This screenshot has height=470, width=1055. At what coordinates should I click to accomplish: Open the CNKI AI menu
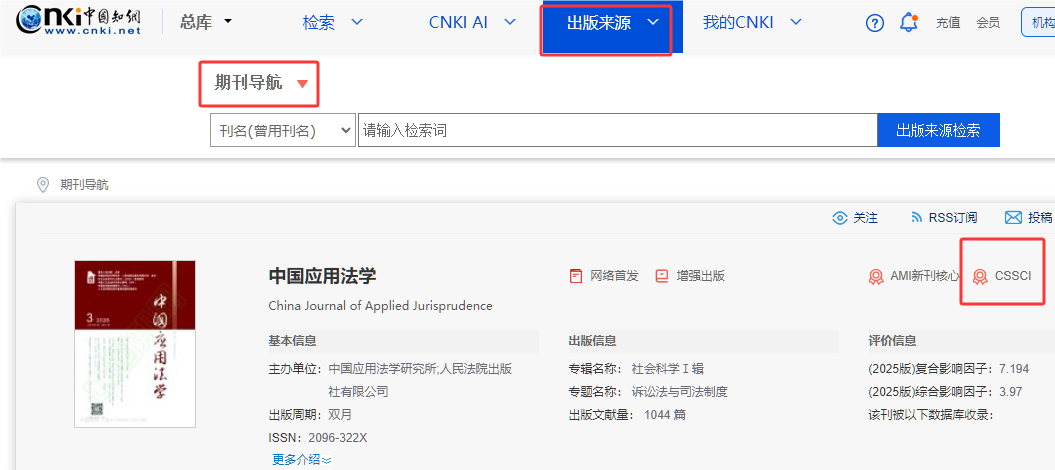coord(472,22)
